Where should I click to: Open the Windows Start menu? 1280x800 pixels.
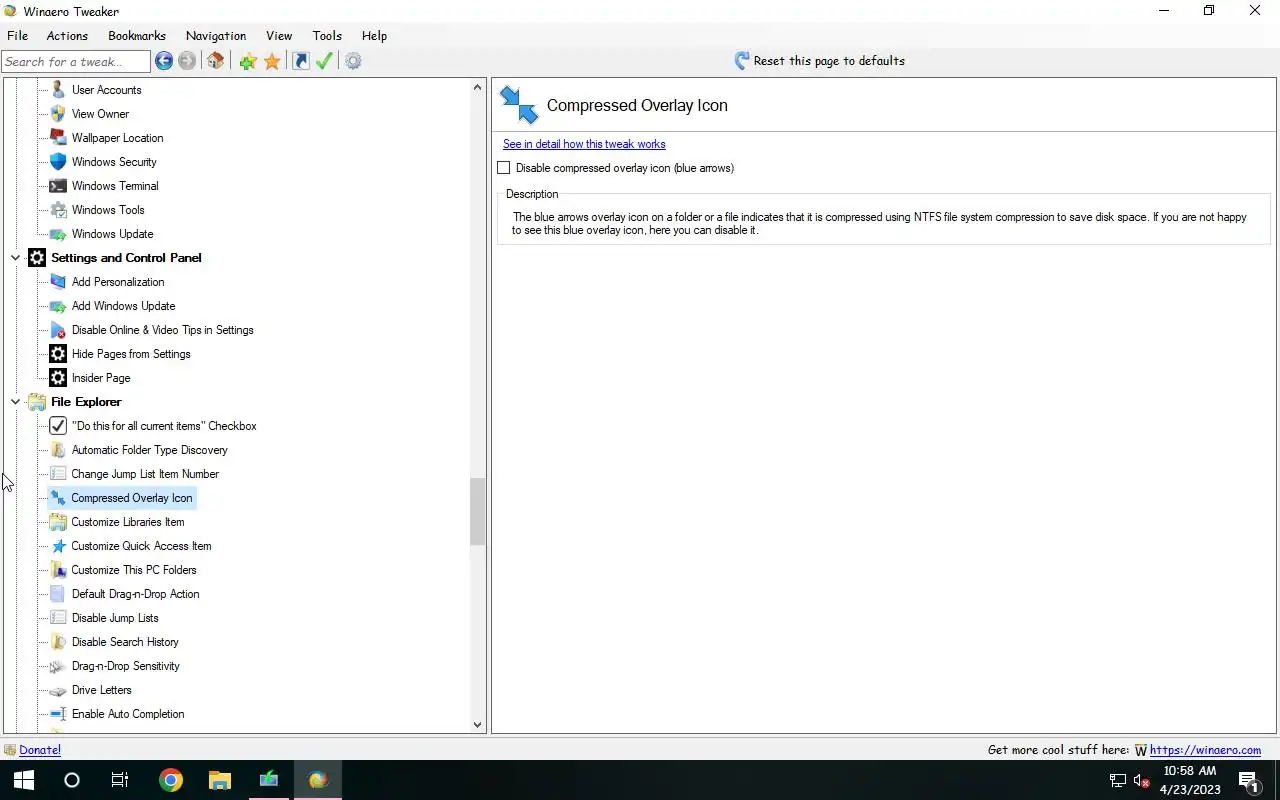pos(24,780)
